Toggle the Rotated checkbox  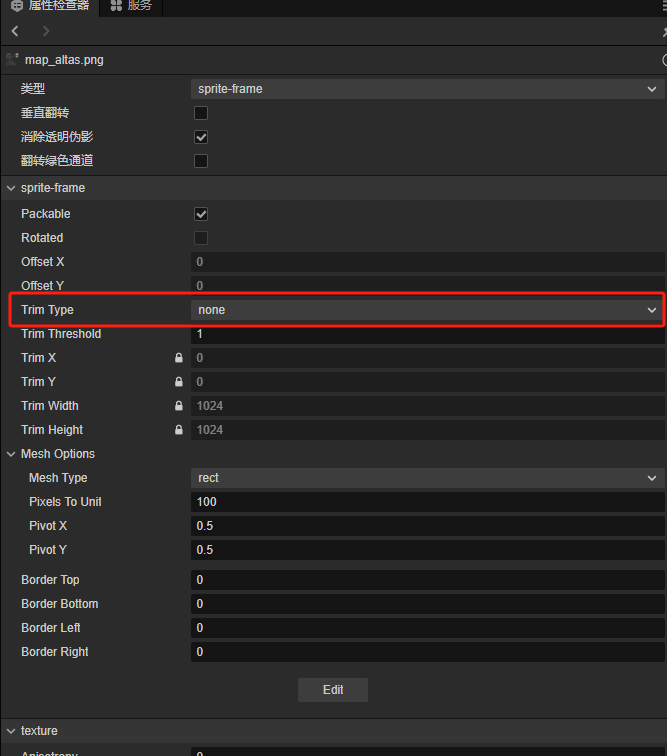click(x=201, y=238)
